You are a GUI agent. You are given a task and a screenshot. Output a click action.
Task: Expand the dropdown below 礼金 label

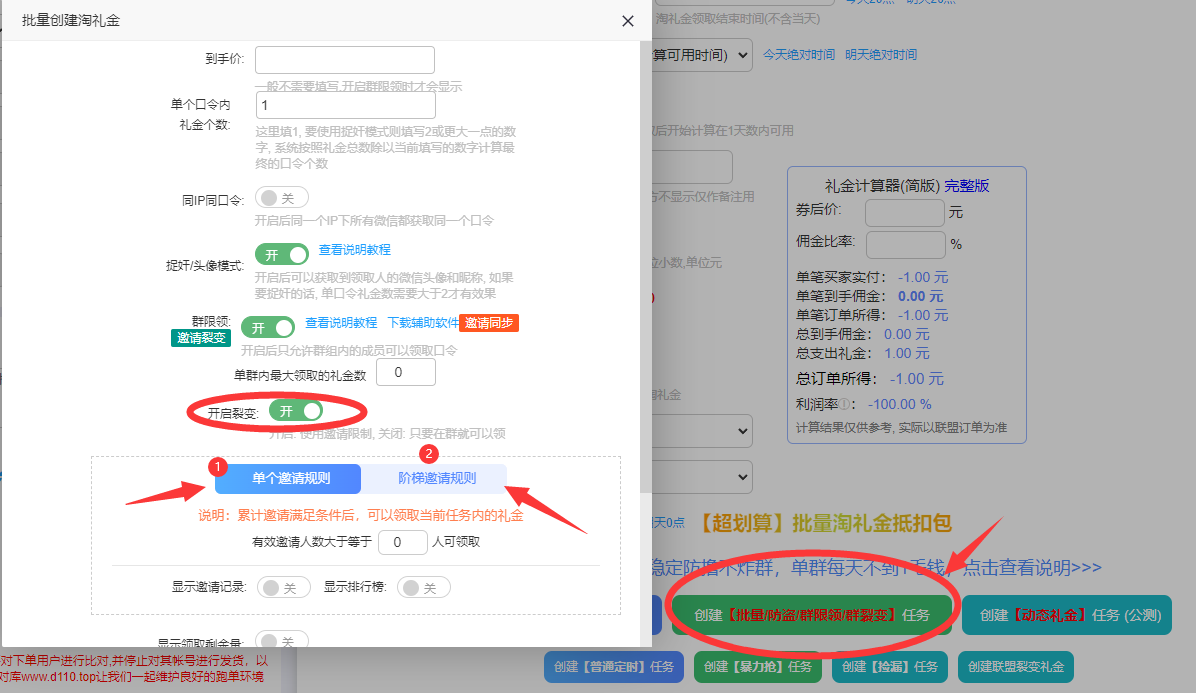[702, 432]
